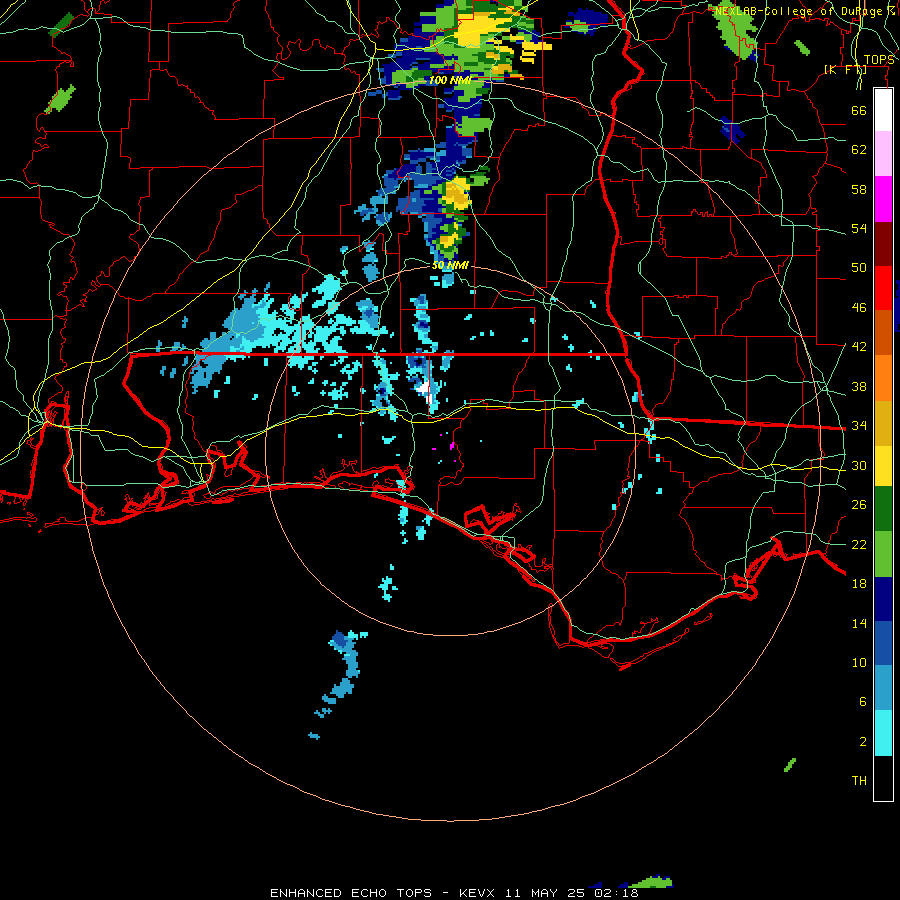Screen dimensions: 900x900
Task: Click the medium blue 10-14 kft swatch
Action: (883, 644)
